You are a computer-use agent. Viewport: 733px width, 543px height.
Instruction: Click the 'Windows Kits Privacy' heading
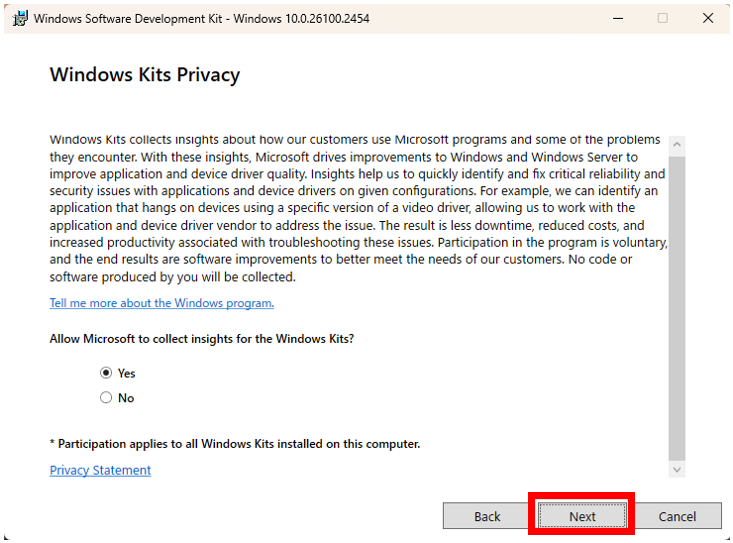(x=145, y=75)
